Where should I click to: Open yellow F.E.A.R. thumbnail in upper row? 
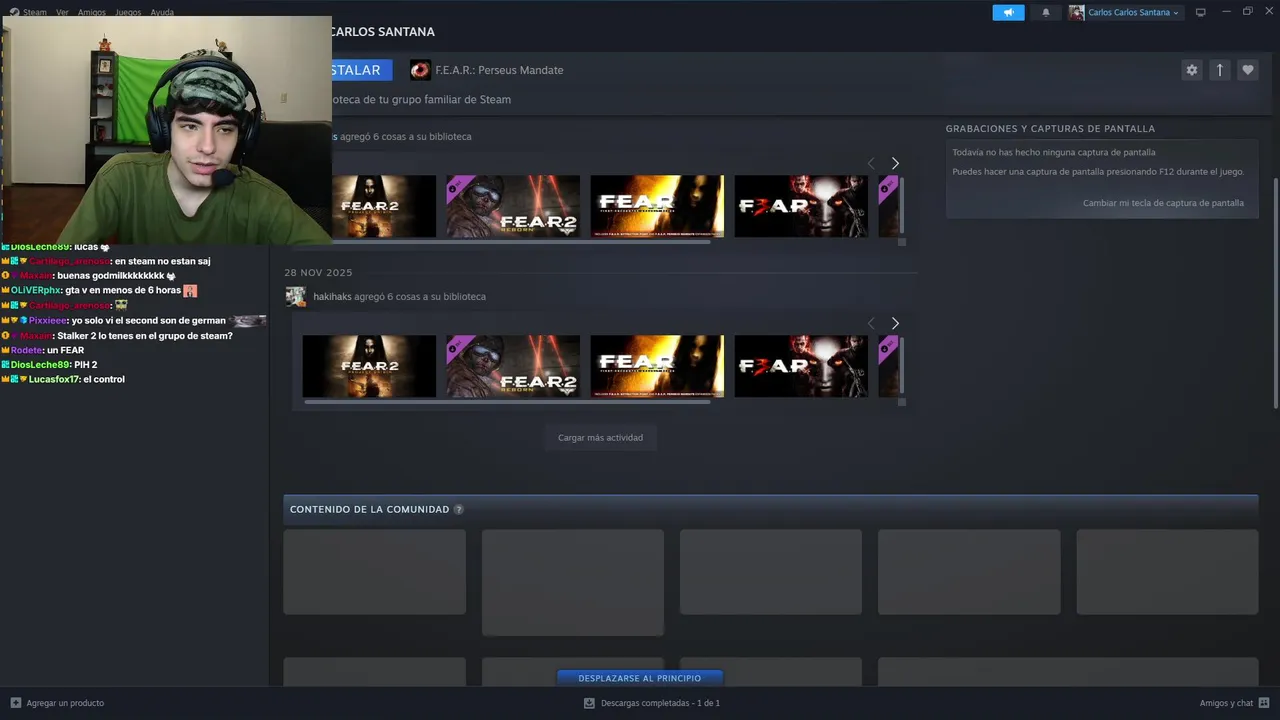(x=657, y=206)
